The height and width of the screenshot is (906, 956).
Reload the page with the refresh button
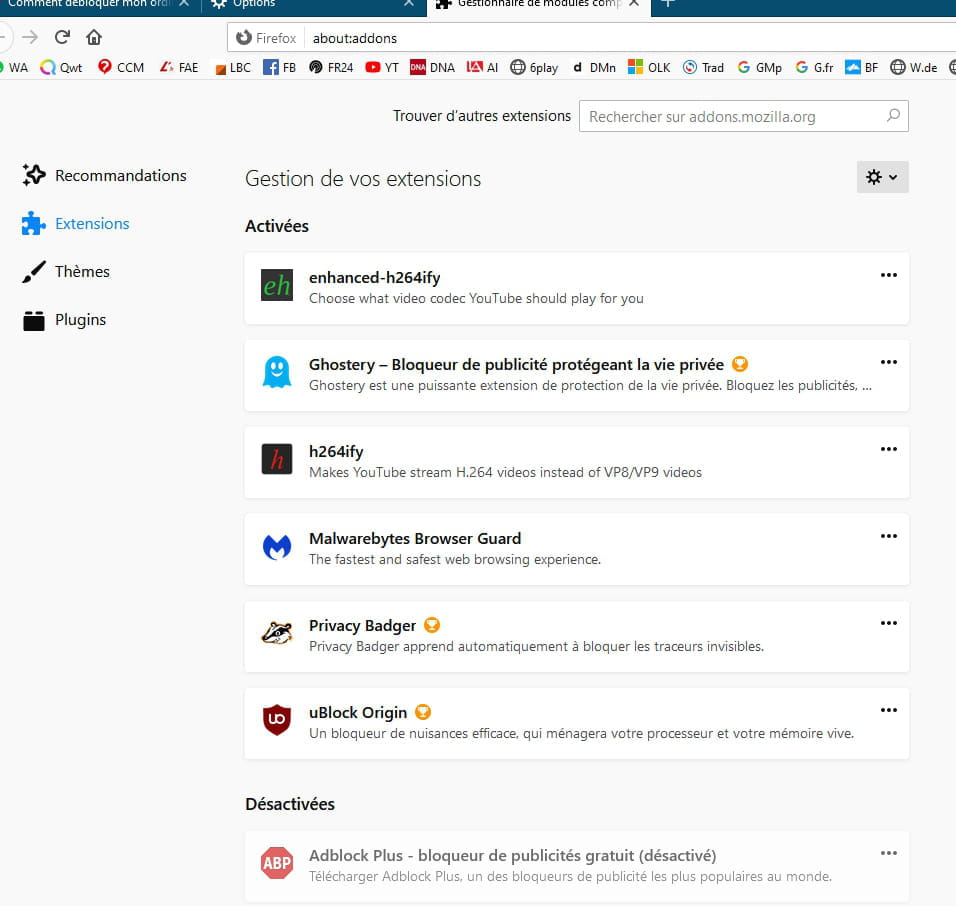click(x=62, y=37)
